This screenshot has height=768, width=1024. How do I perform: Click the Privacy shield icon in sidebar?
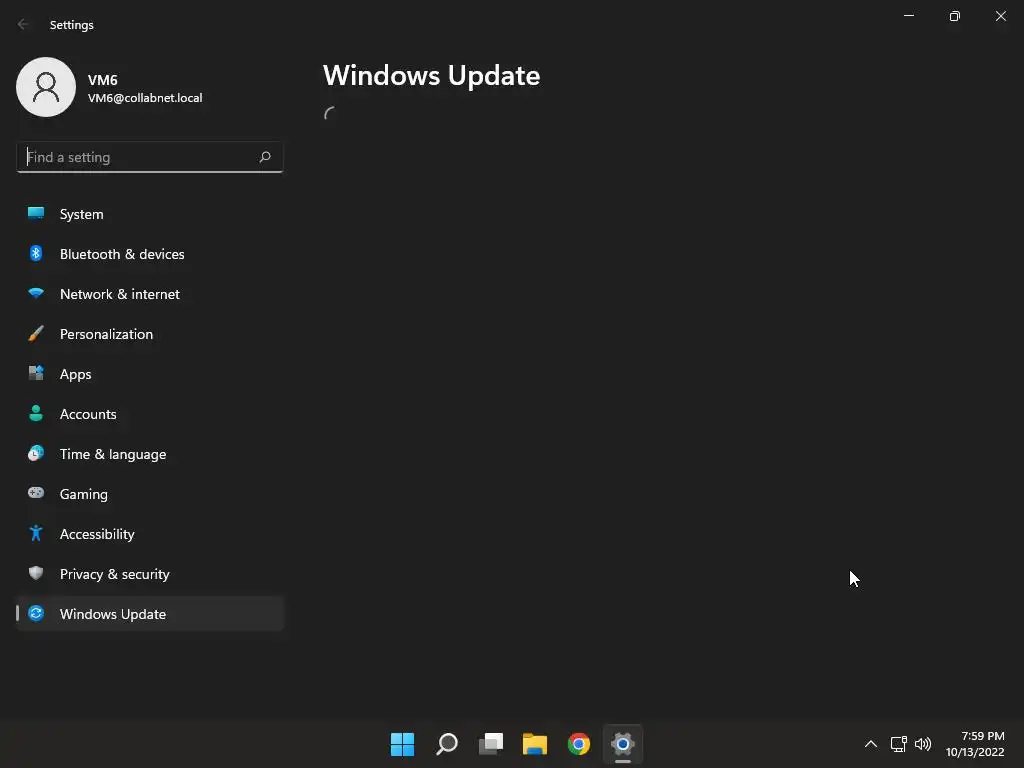click(x=36, y=573)
